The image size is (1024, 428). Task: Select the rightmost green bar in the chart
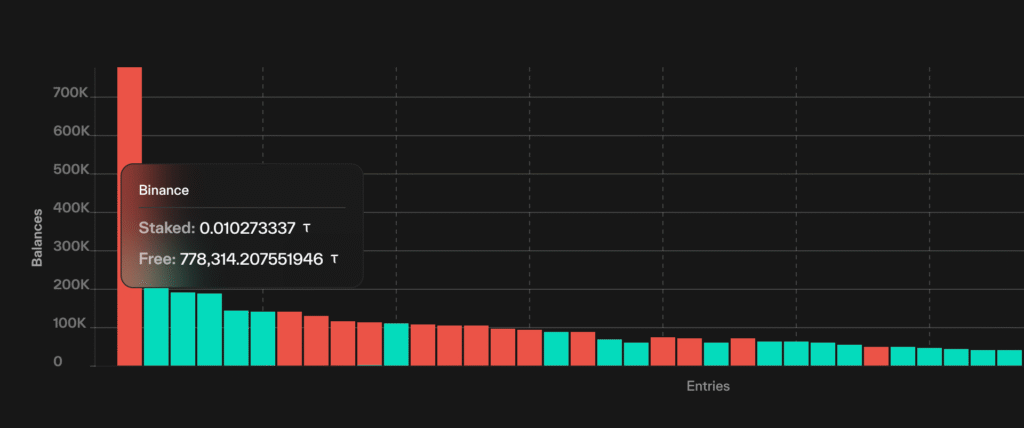pyautogui.click(x=1010, y=357)
